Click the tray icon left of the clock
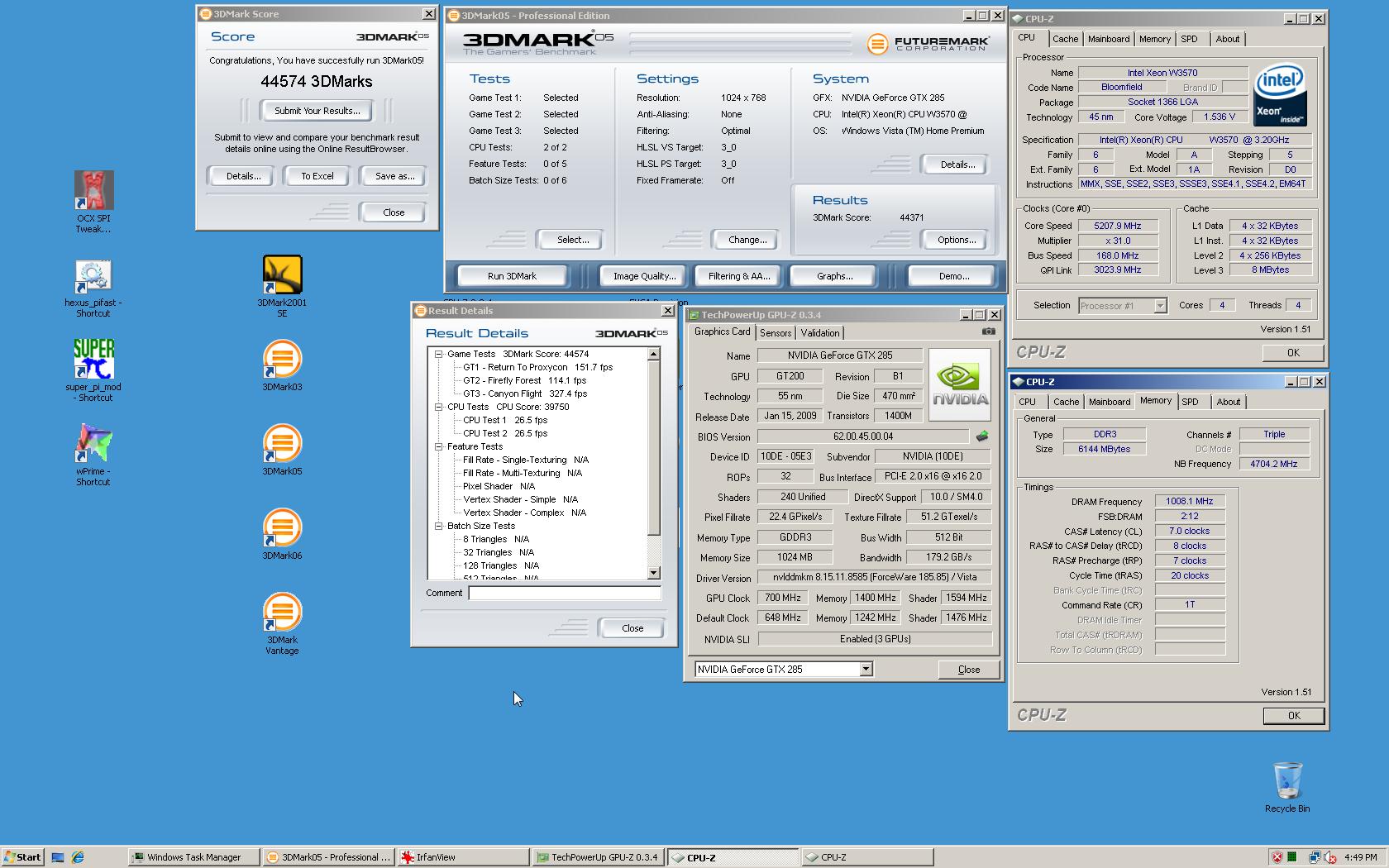 tap(1329, 857)
